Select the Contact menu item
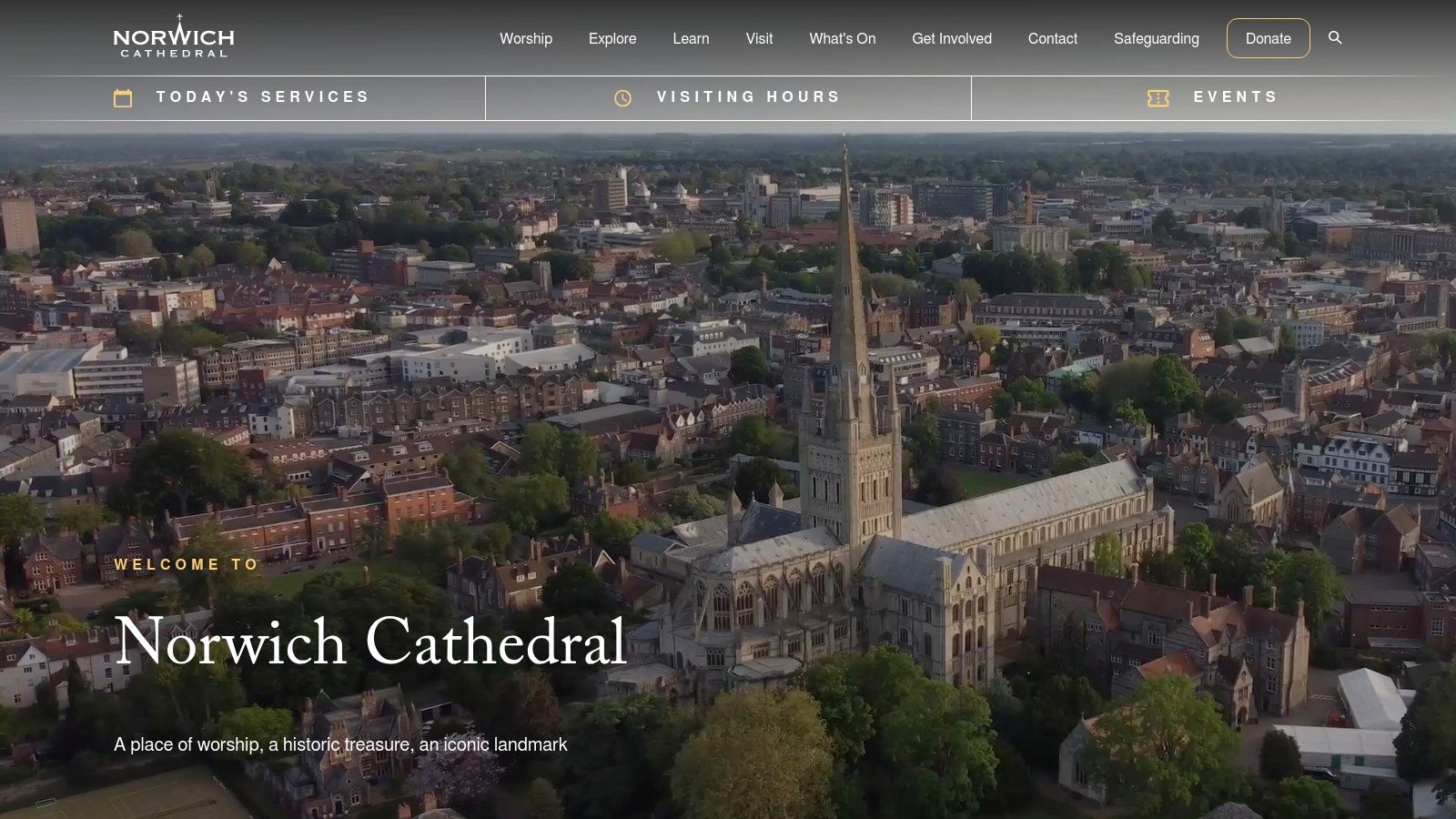1456x819 pixels. point(1052,38)
